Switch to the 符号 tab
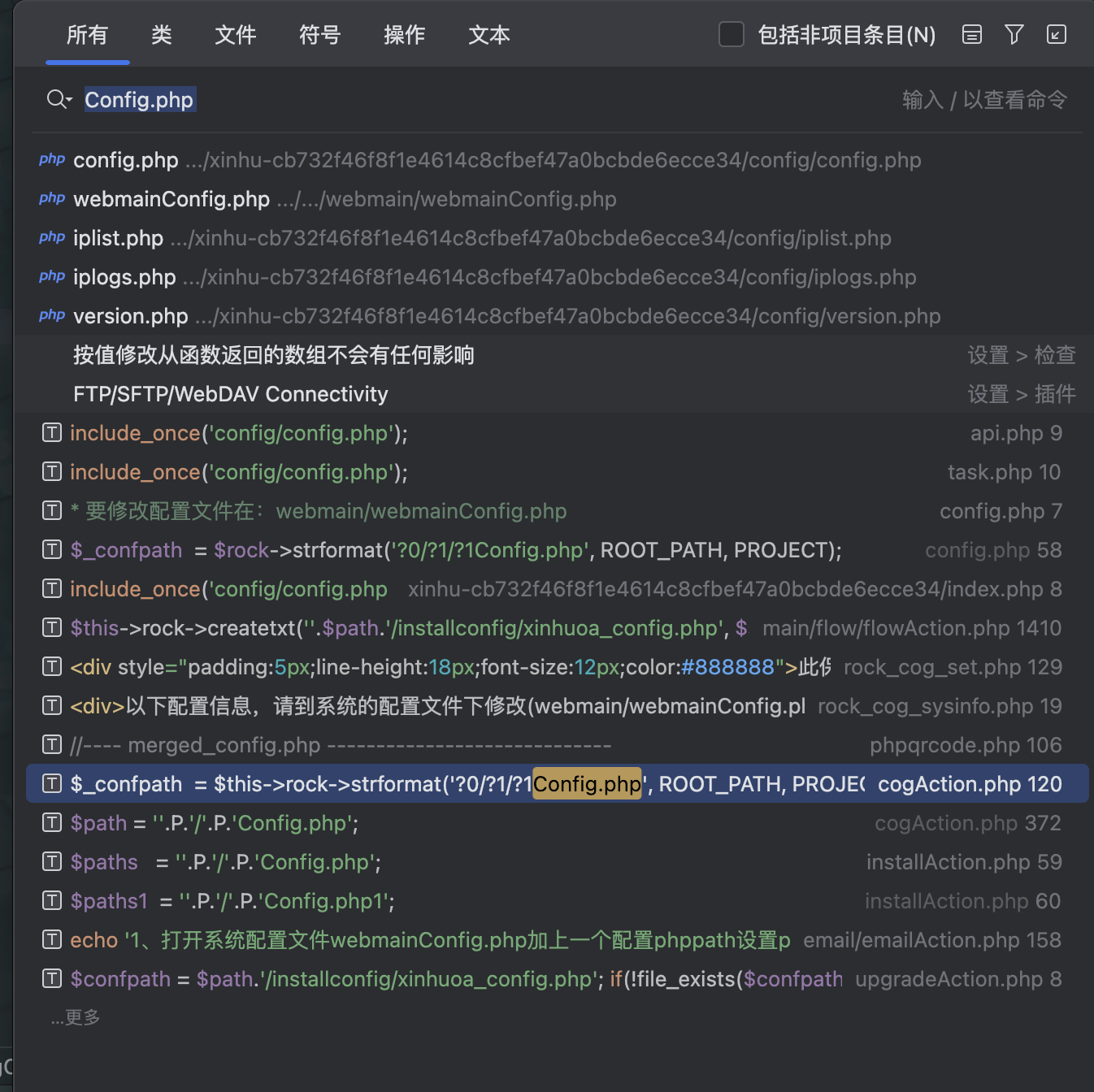This screenshot has width=1094, height=1092. [x=320, y=35]
